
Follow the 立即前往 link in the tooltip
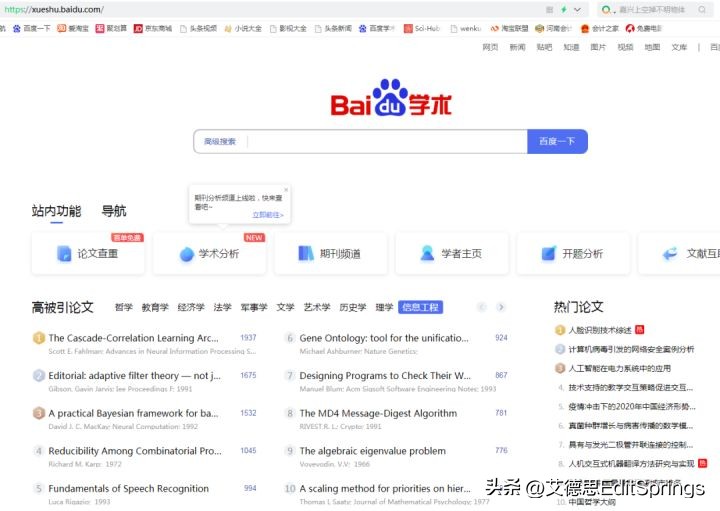tap(268, 214)
